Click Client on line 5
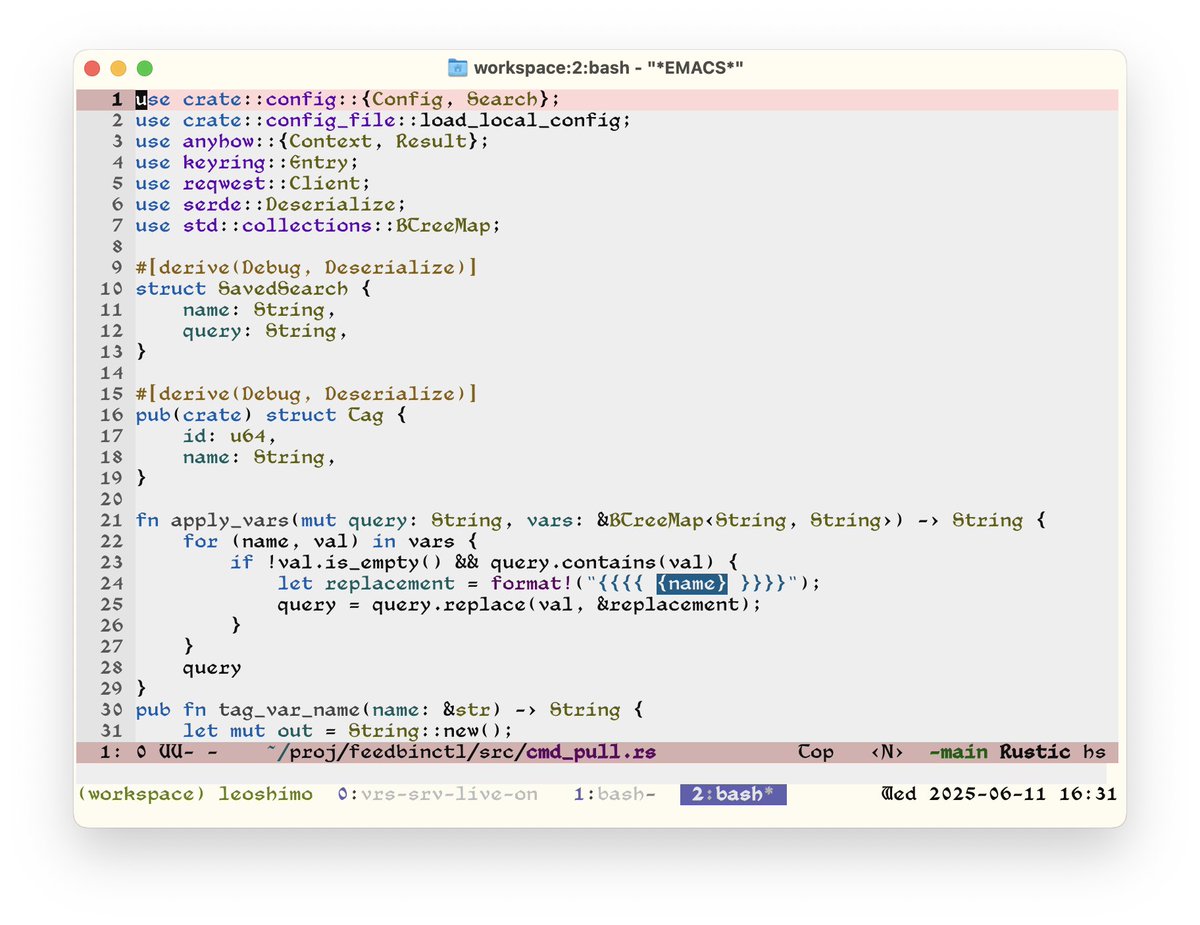The height and width of the screenshot is (925, 1200). (325, 183)
